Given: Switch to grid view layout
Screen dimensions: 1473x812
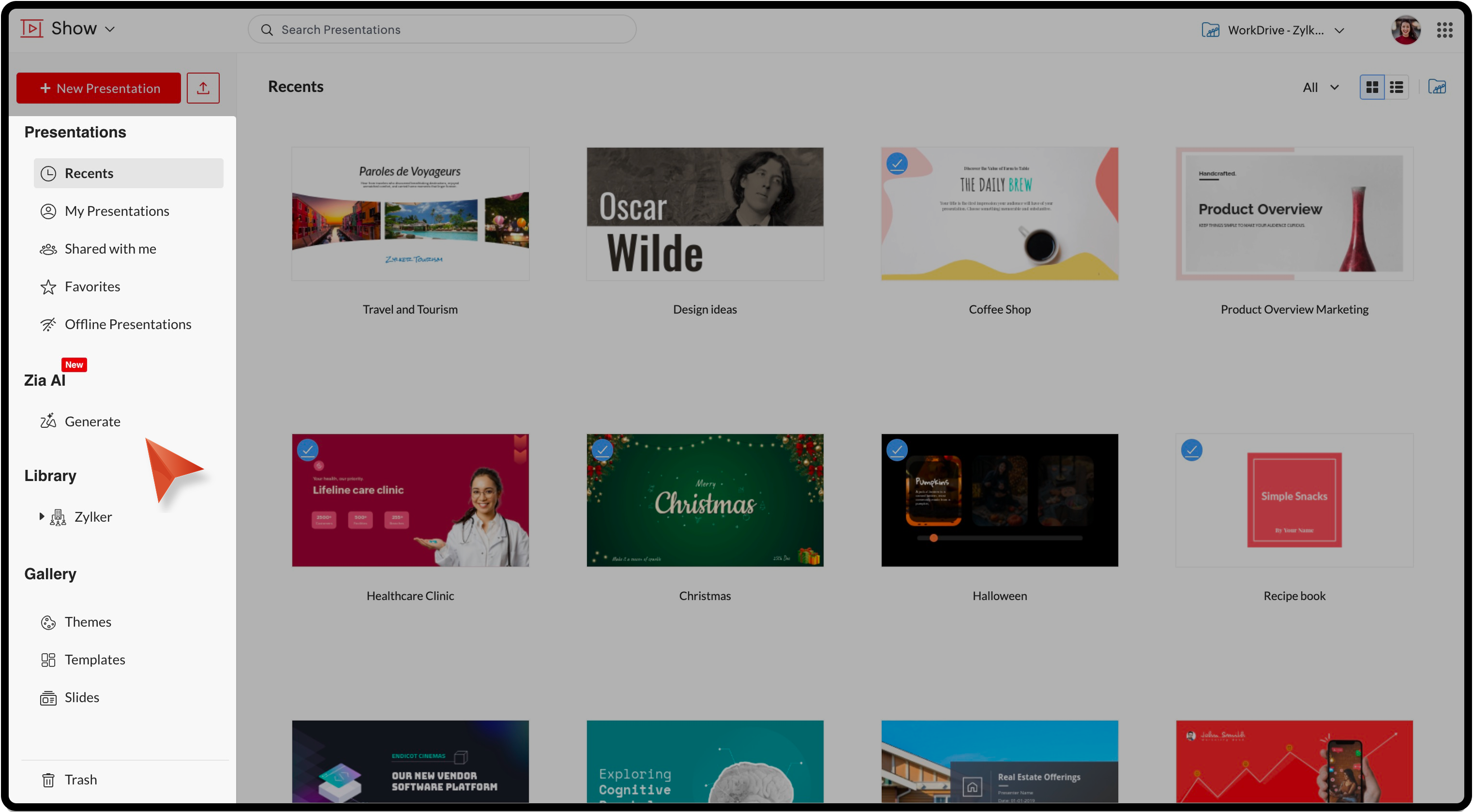Looking at the screenshot, I should (x=1372, y=87).
